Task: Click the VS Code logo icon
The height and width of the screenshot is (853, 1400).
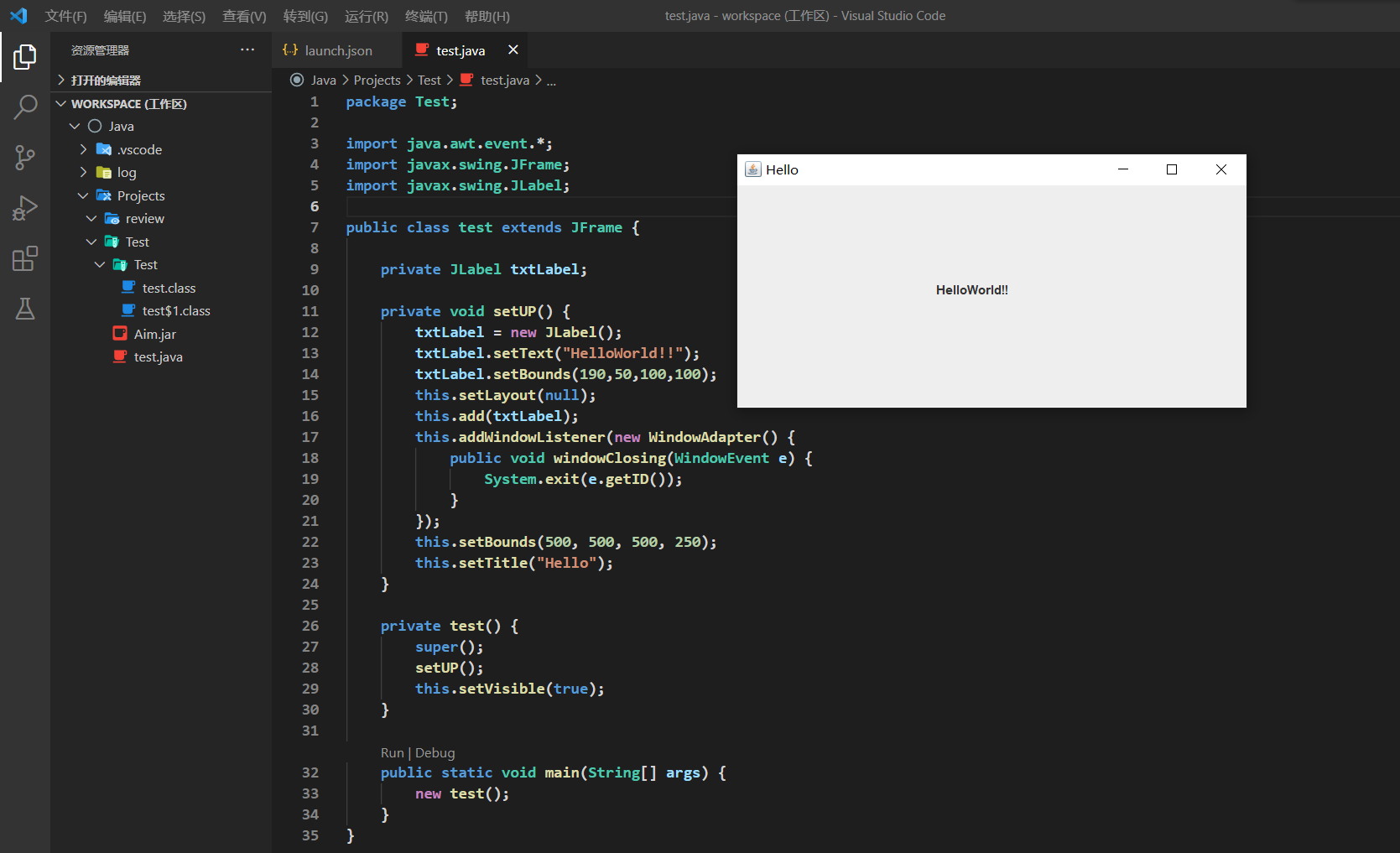Action: pyautogui.click(x=18, y=16)
